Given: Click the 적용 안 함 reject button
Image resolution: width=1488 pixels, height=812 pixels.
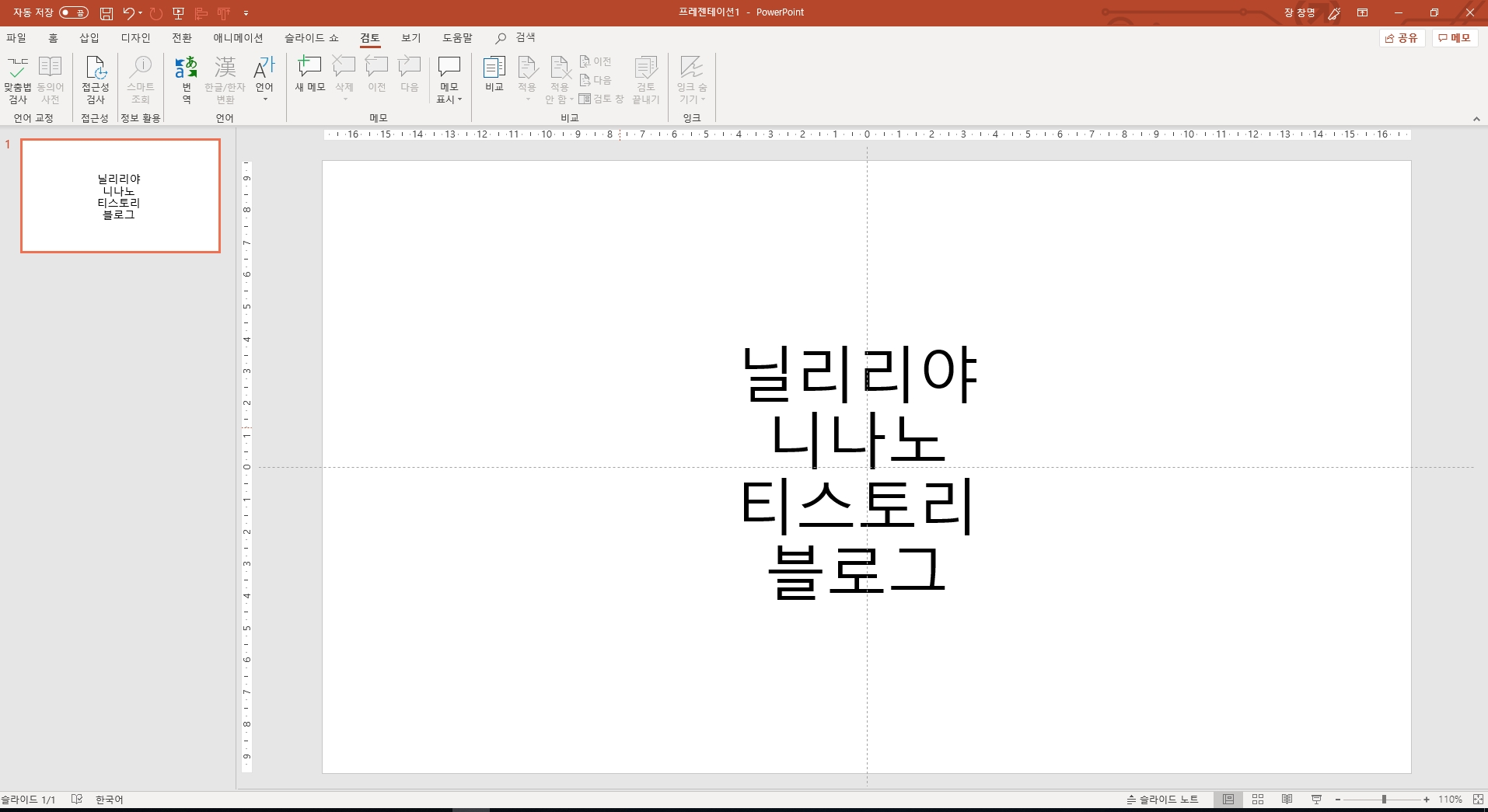Looking at the screenshot, I should 560,80.
